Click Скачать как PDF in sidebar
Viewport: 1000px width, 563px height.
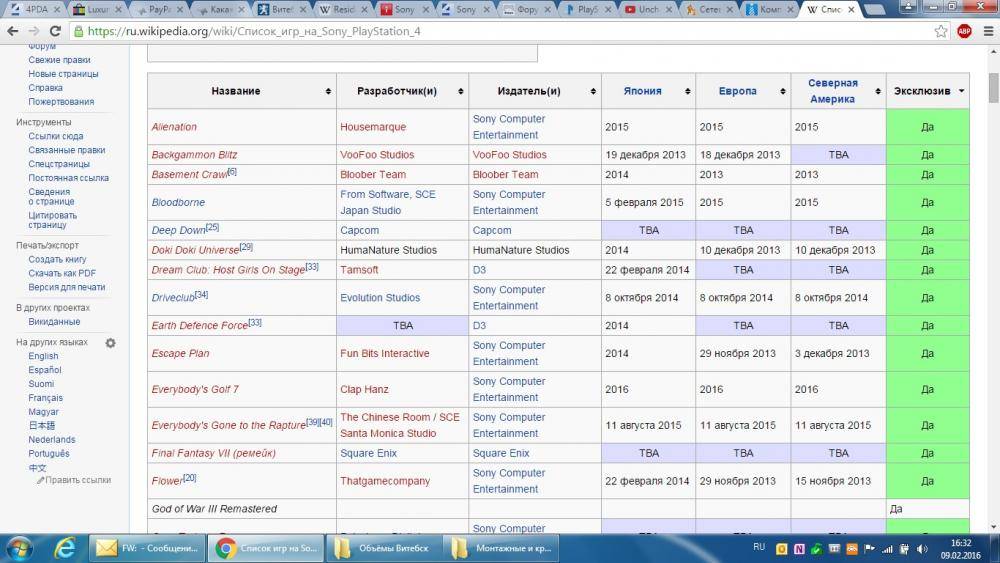tap(62, 273)
